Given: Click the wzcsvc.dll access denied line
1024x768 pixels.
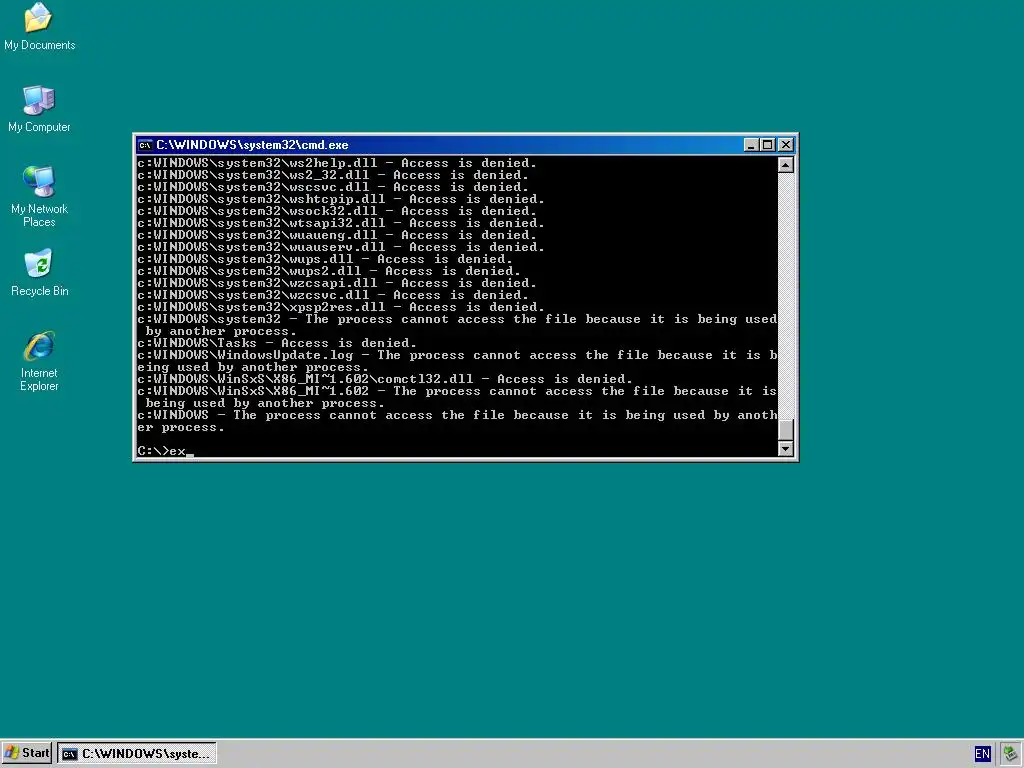Looking at the screenshot, I should pos(333,295).
